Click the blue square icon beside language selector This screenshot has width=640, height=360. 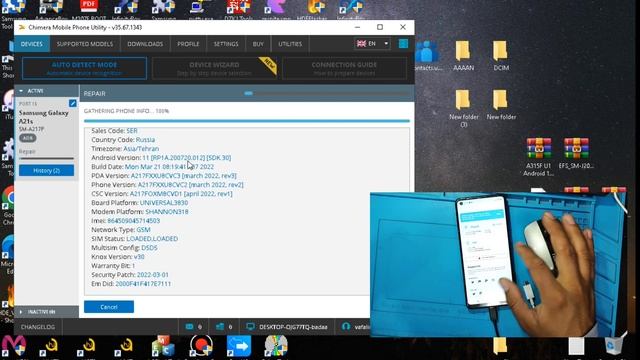coord(403,44)
